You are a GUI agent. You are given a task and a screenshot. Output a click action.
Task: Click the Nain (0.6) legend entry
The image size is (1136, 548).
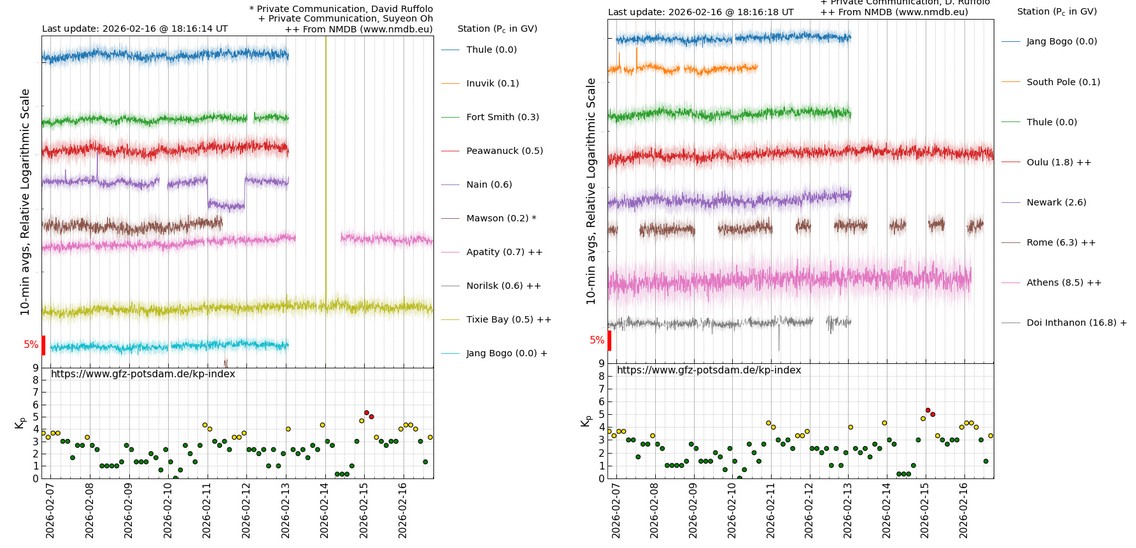point(488,185)
